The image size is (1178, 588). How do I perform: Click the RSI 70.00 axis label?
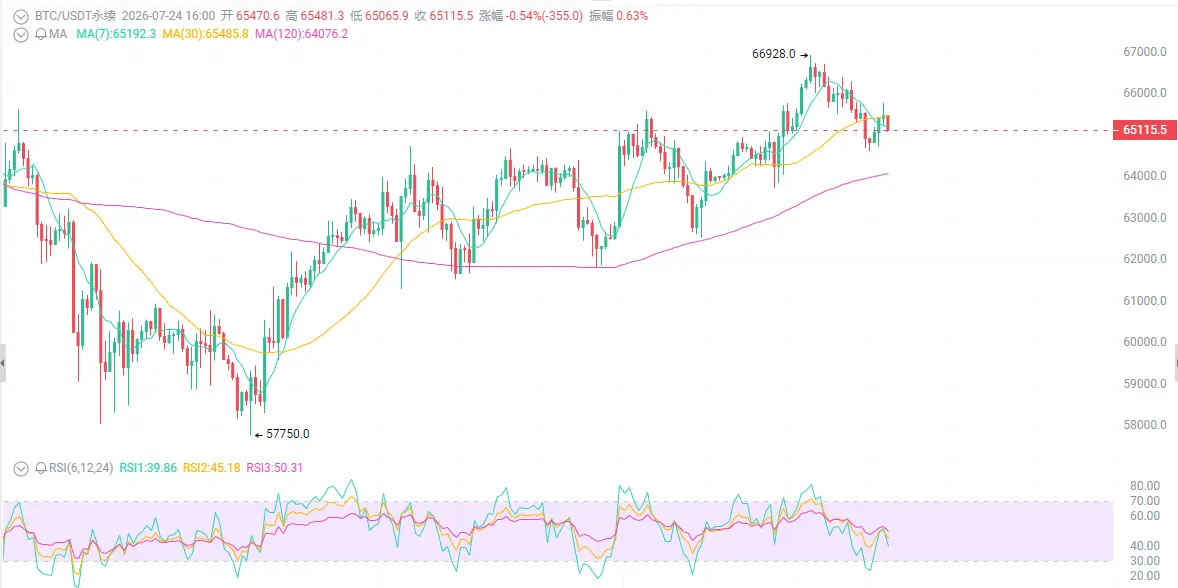(1146, 500)
